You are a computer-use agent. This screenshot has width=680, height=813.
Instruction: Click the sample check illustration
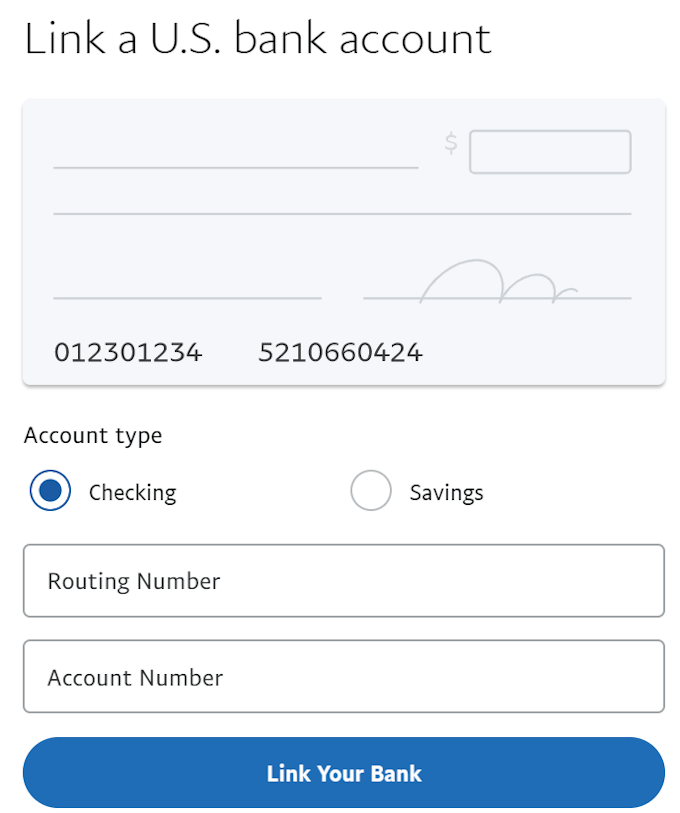(343, 240)
